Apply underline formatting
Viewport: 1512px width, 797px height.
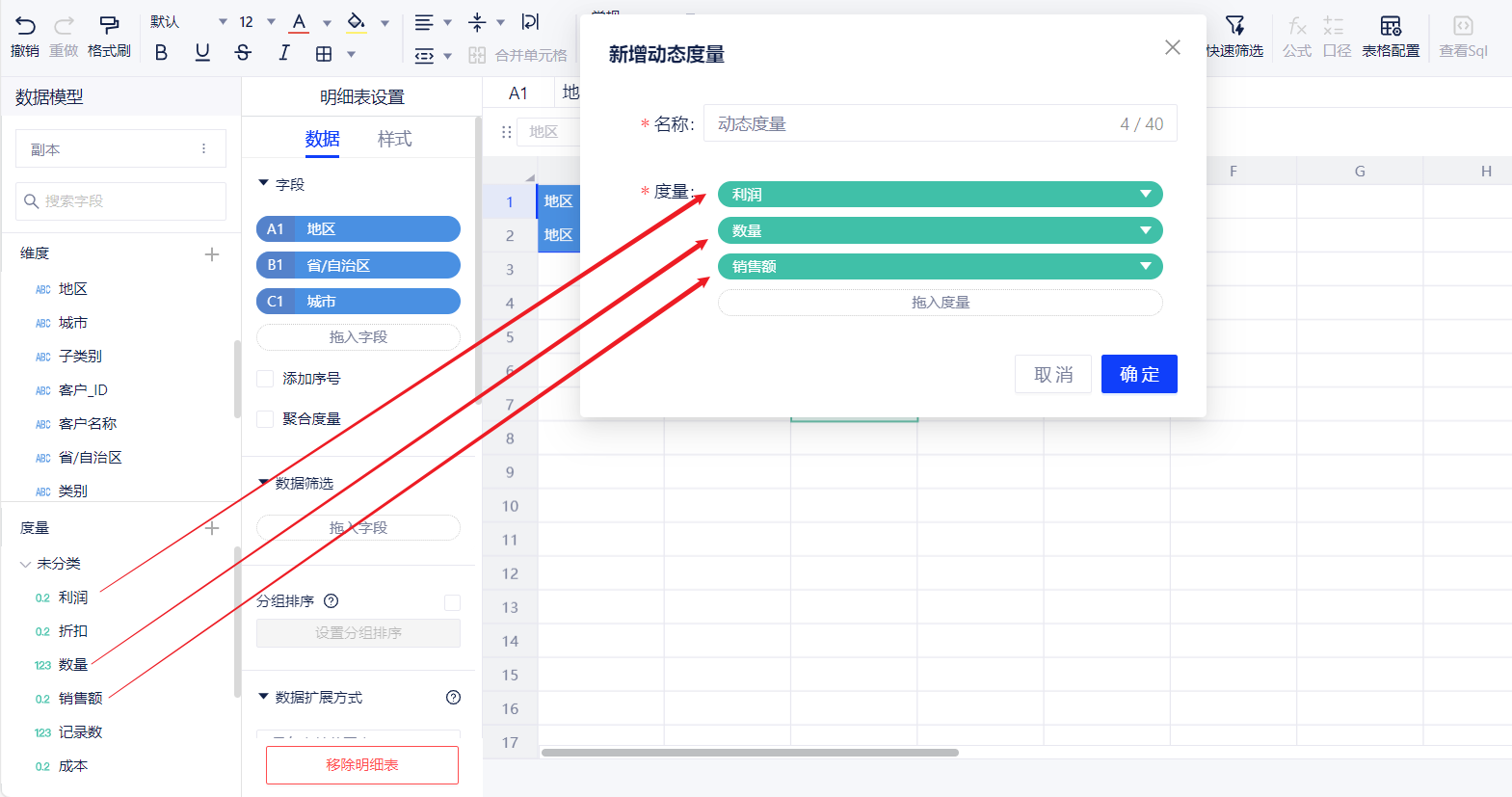click(x=202, y=53)
